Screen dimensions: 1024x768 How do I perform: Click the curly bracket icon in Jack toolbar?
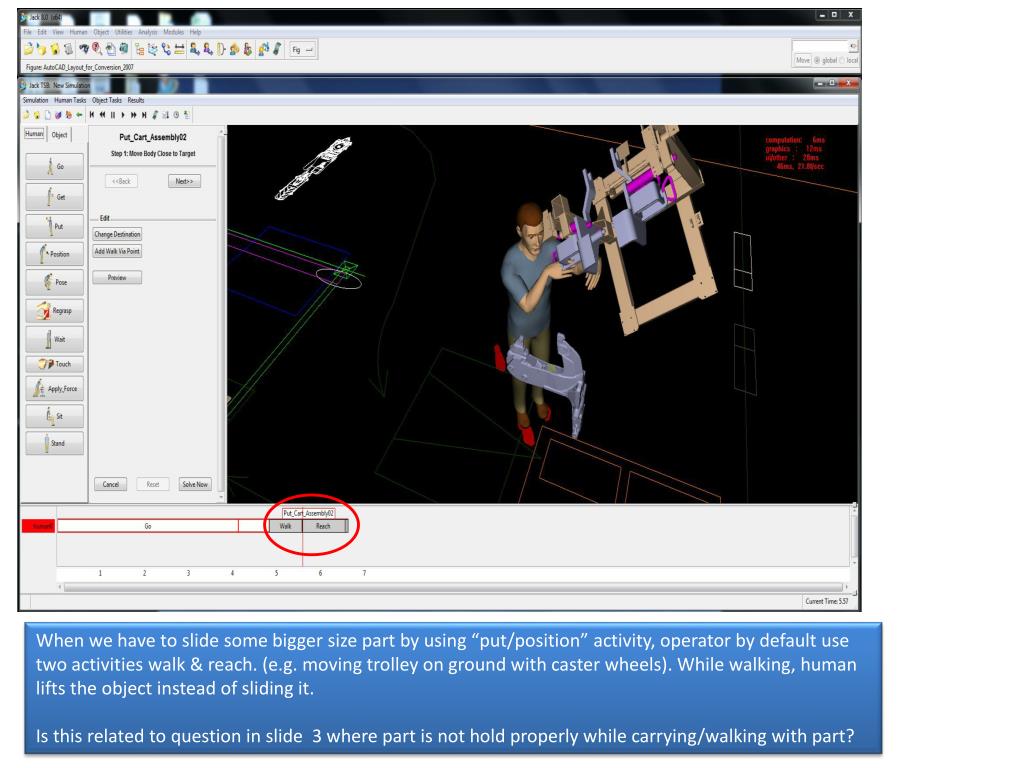(221, 49)
